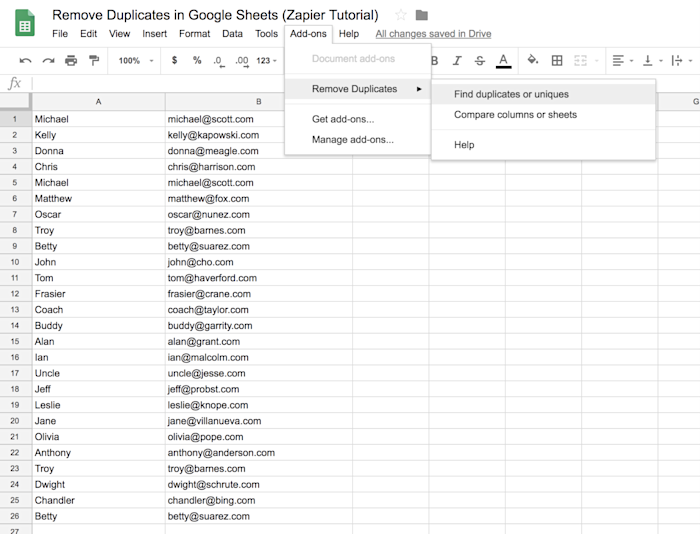This screenshot has height=534, width=700.
Task: Select cell containing Chandler
Action: pos(98,501)
